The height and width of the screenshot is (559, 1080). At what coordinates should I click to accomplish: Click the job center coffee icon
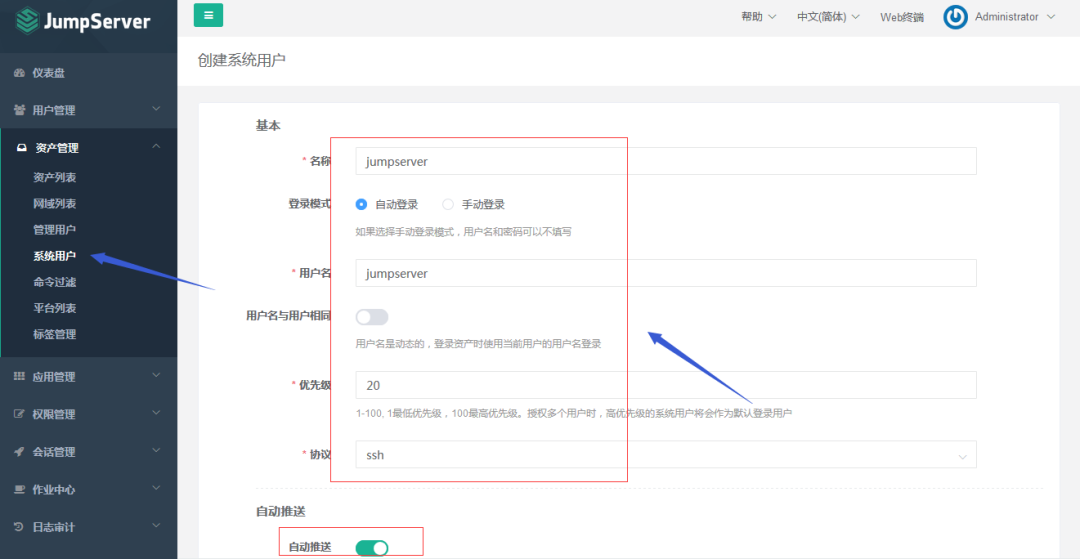[x=19, y=489]
